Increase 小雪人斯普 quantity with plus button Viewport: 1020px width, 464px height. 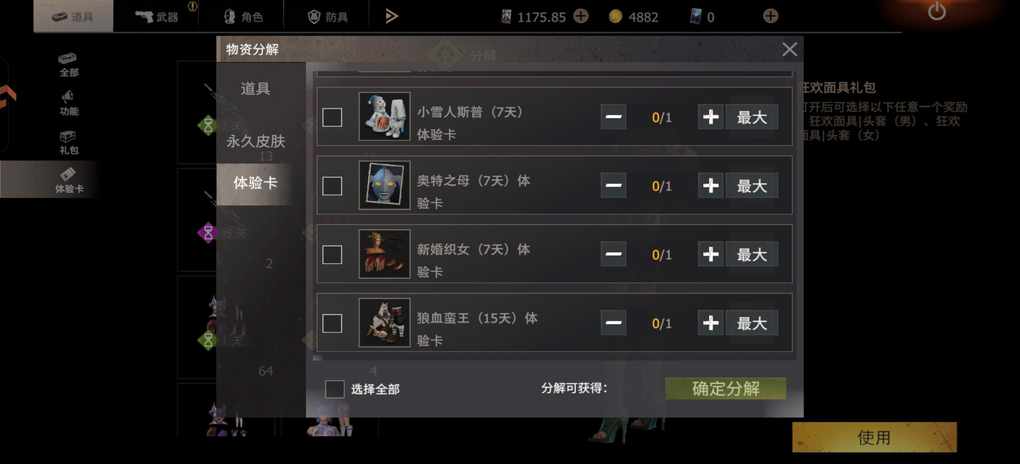click(x=711, y=117)
